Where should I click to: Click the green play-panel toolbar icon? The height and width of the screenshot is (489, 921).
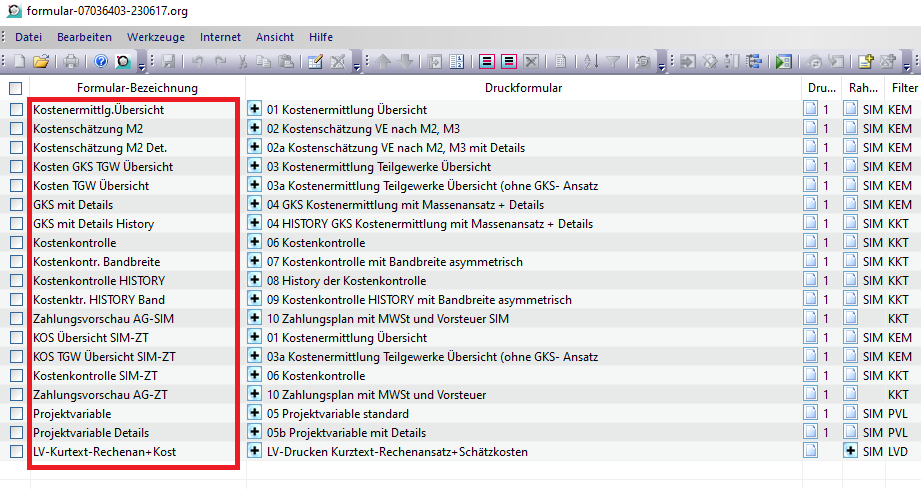(783, 62)
